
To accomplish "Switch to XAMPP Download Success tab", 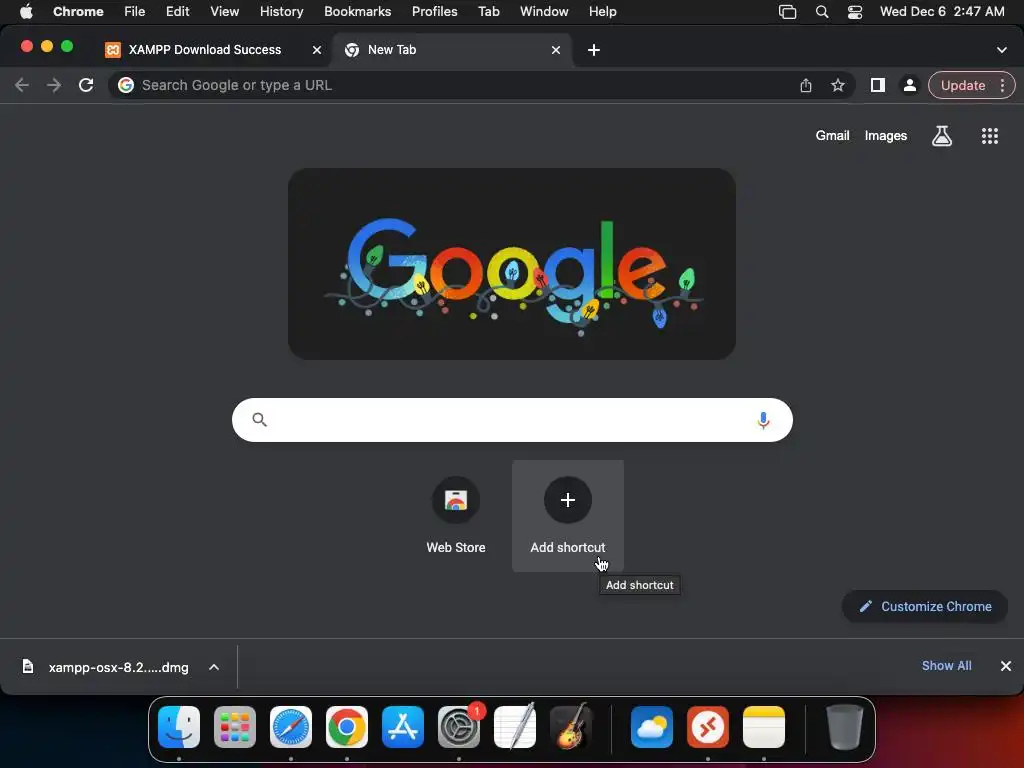I will tap(205, 50).
